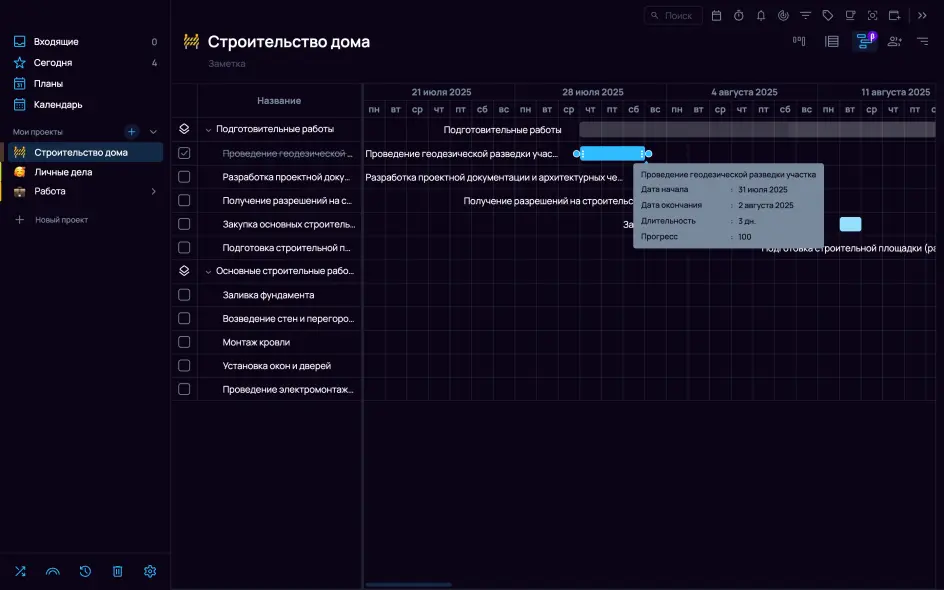Viewport: 944px width, 590px height.
Task: Open the settings gear at bottom left
Action: point(150,571)
